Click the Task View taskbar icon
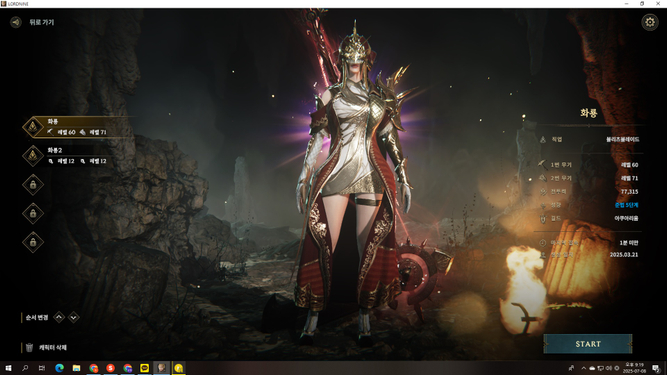Screen dimensions: 667x375 tap(42, 368)
